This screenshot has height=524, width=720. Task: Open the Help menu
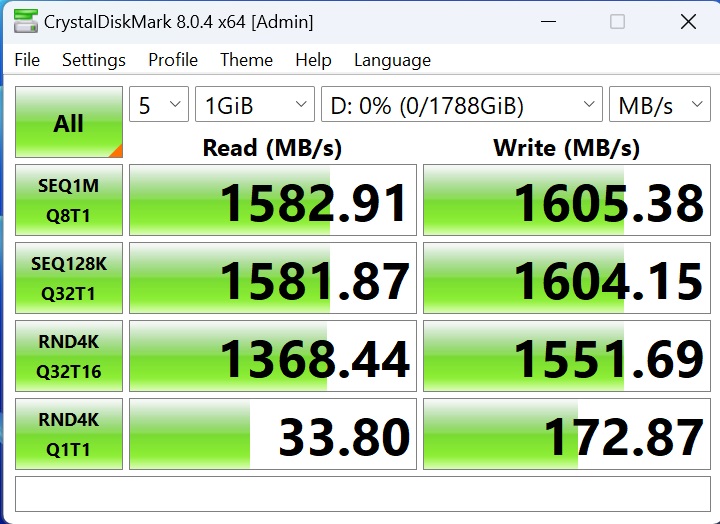coord(313,60)
